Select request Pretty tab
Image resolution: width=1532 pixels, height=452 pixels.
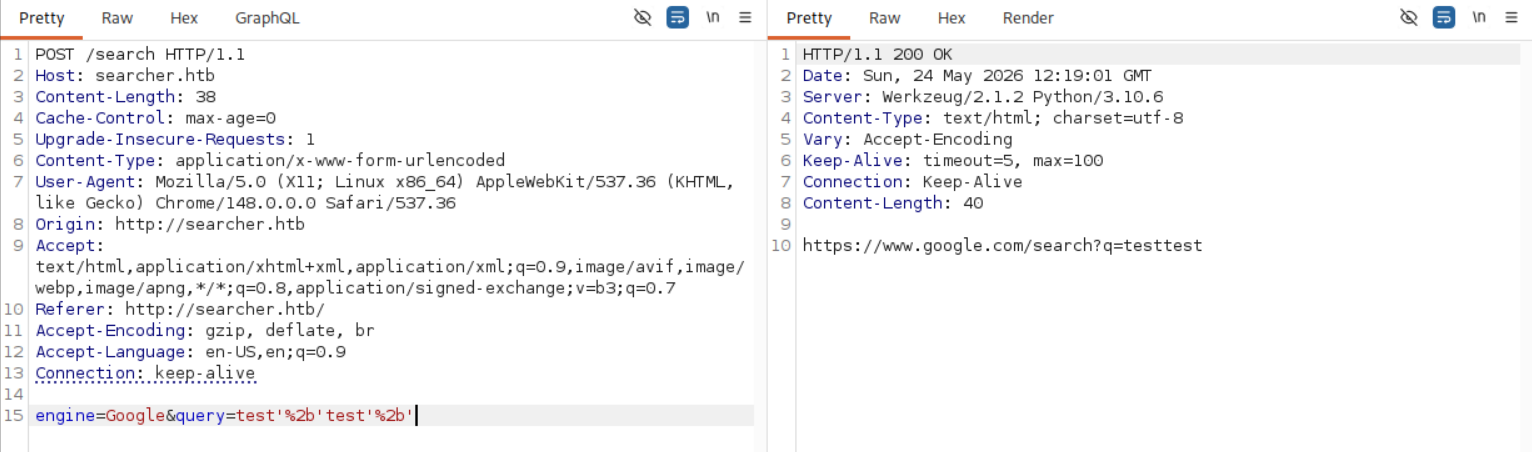point(42,18)
